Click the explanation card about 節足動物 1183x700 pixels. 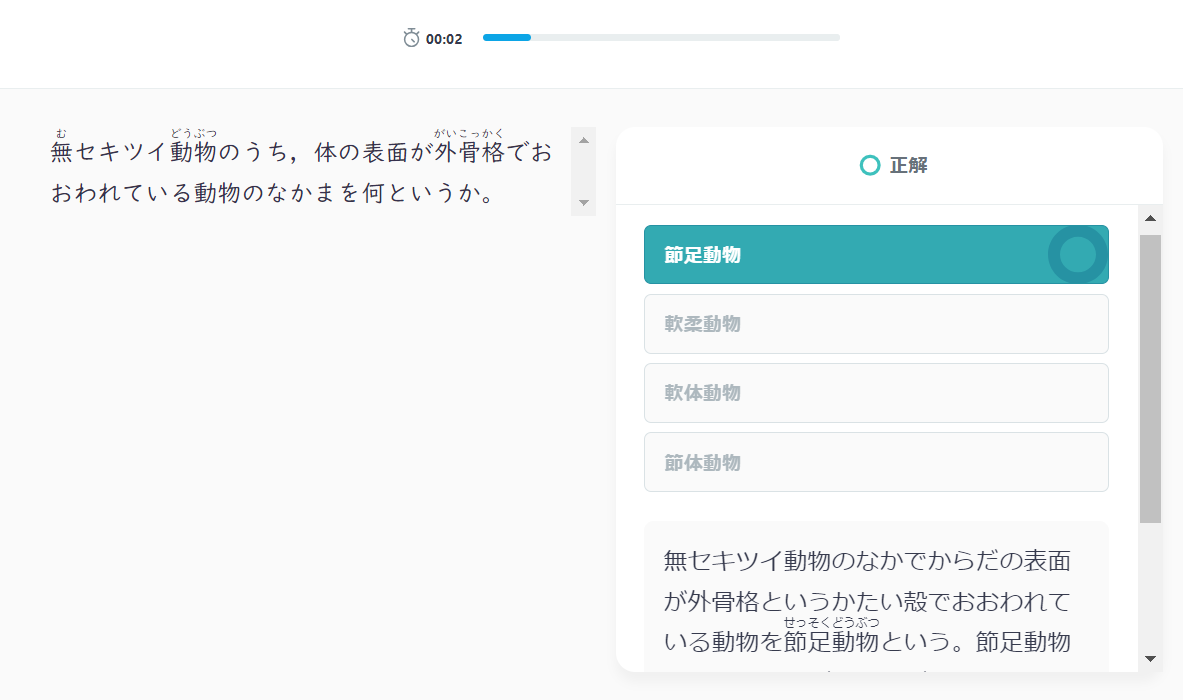click(876, 601)
